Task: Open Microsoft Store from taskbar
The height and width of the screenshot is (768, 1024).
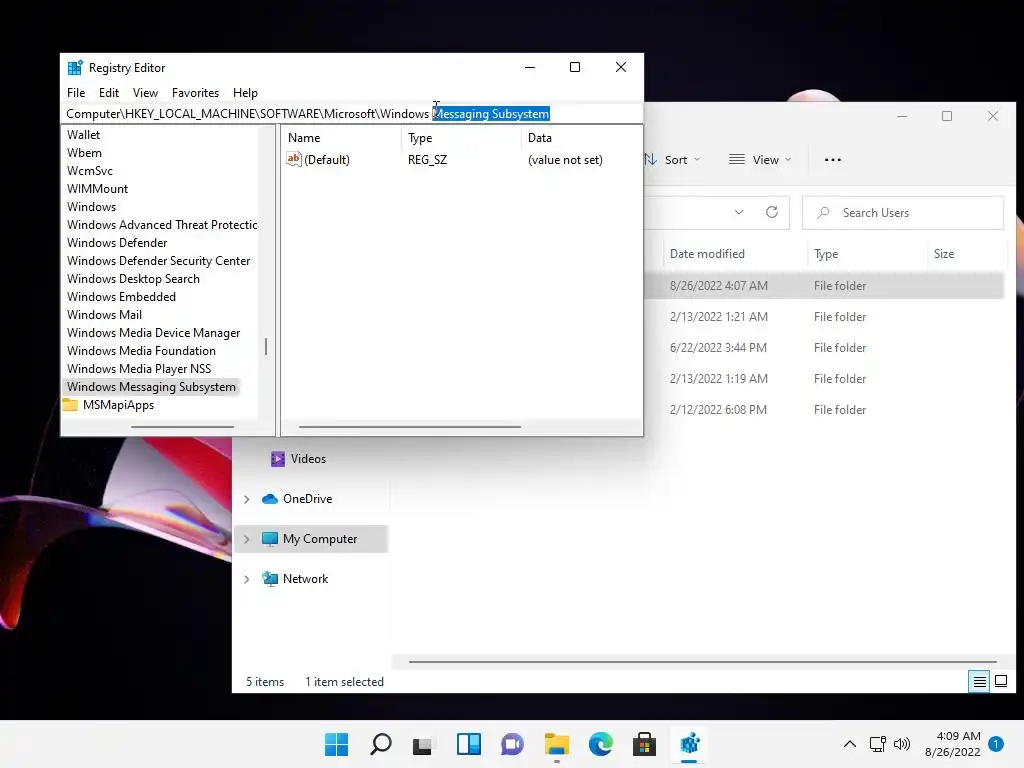Action: pos(645,744)
